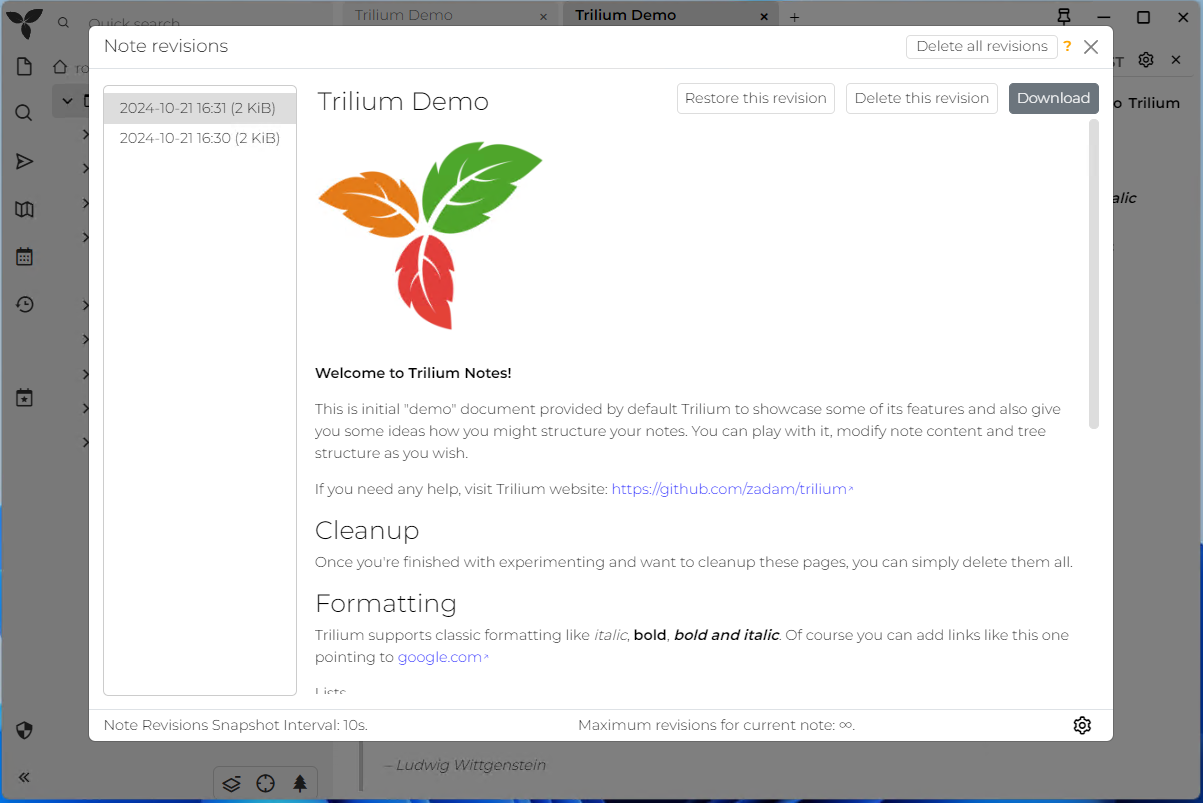Click the jump to note arrow icon

[x=25, y=162]
